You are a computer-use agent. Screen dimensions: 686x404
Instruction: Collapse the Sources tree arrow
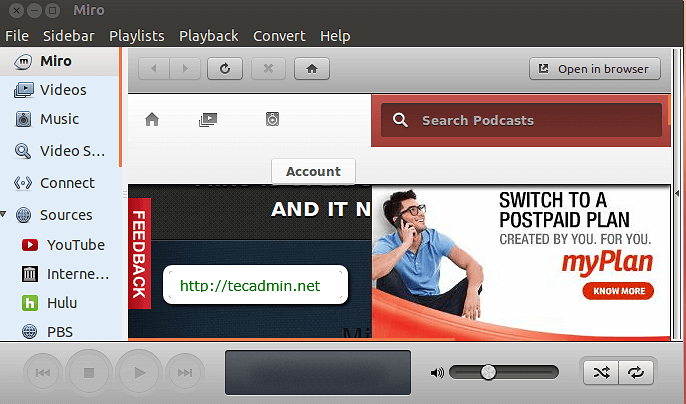pos(4,214)
